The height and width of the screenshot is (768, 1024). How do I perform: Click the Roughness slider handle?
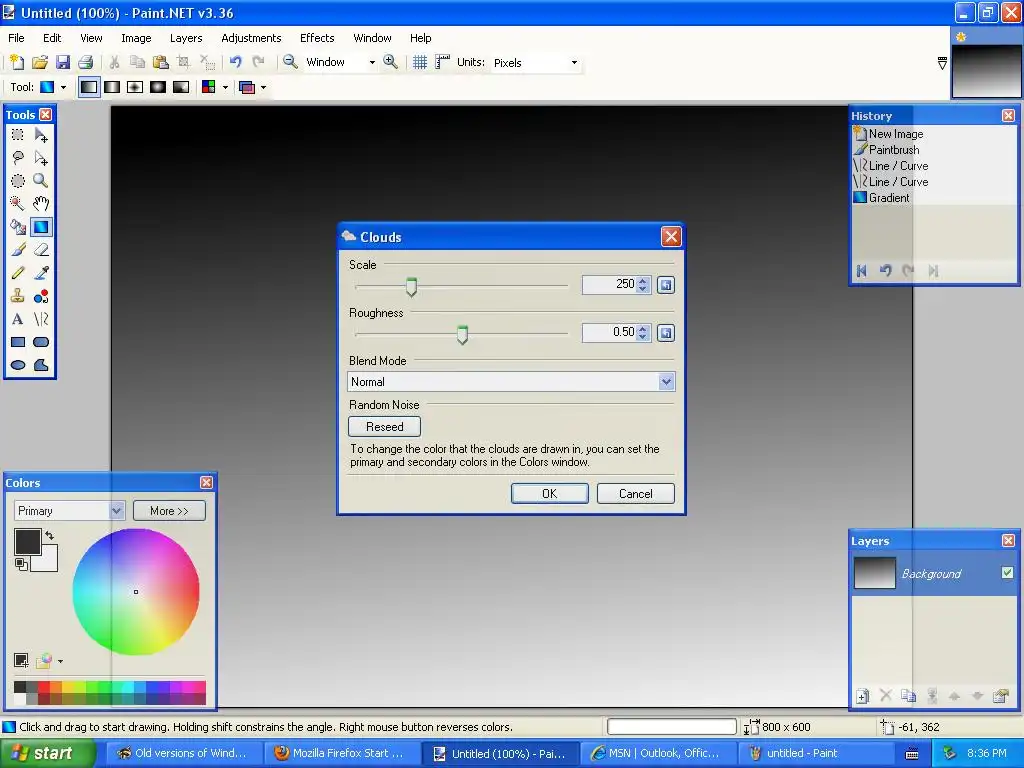tap(462, 334)
